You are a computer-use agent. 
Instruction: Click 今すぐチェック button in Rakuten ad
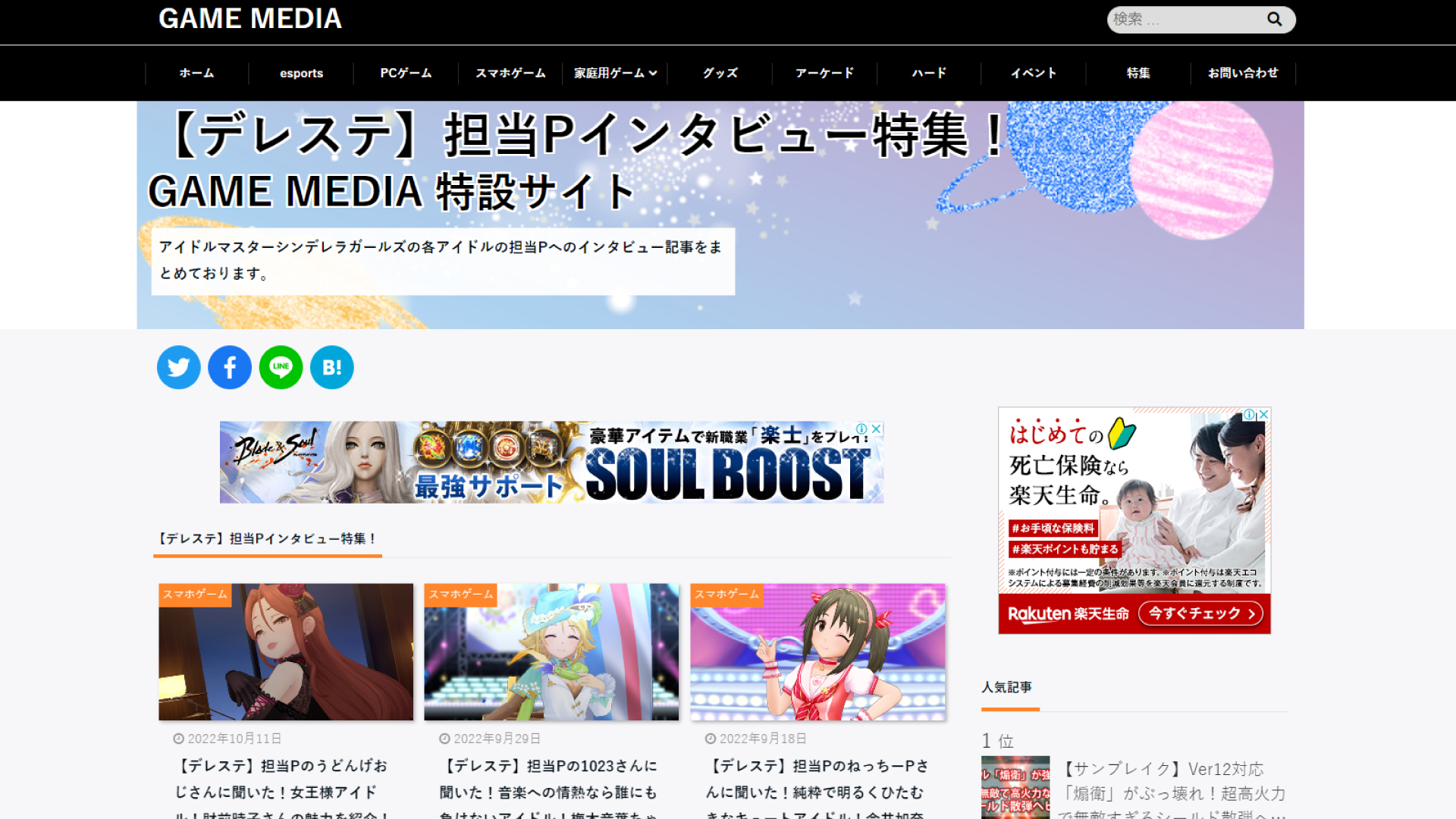1201,613
